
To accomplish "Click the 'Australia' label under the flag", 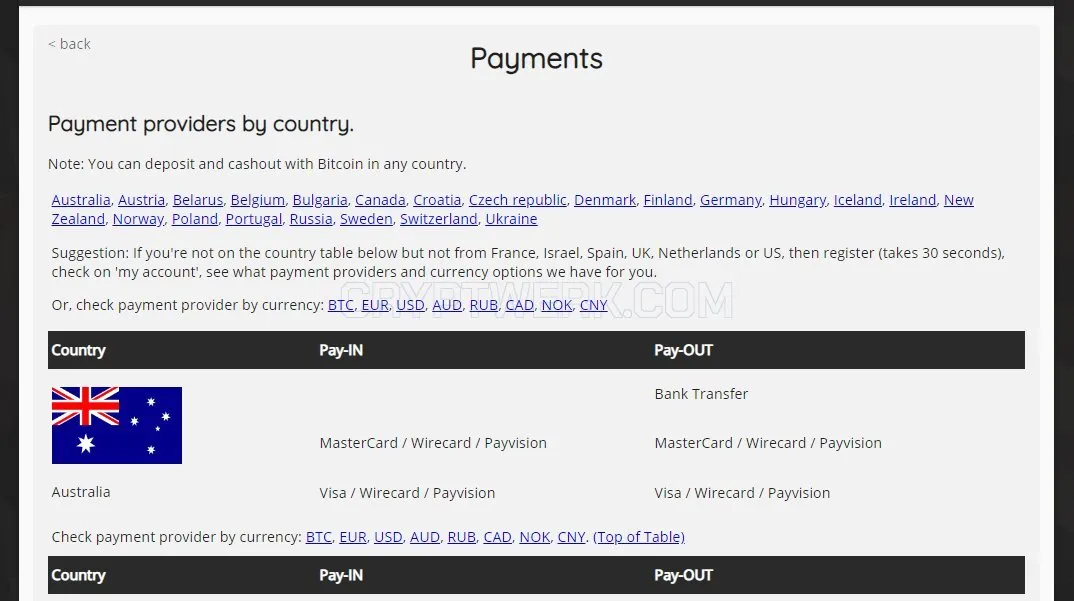I will pos(81,492).
